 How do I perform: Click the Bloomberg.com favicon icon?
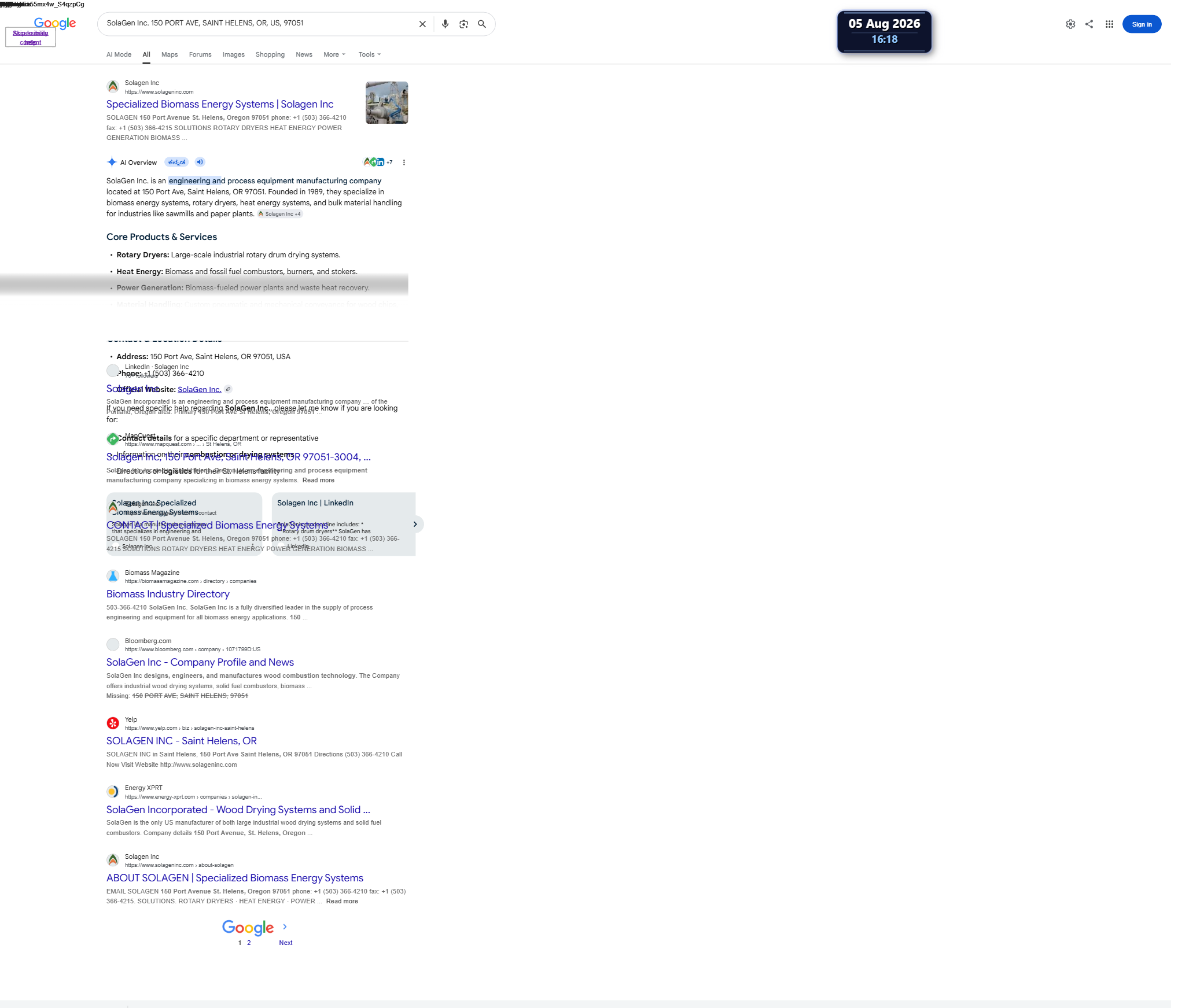point(113,644)
